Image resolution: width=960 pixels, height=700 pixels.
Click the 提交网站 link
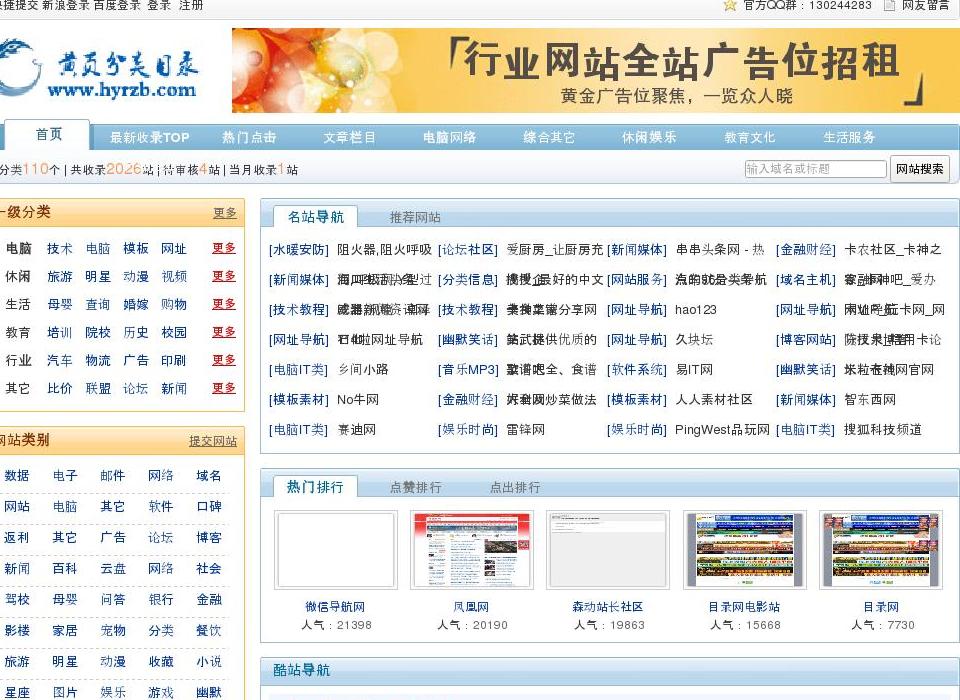212,441
